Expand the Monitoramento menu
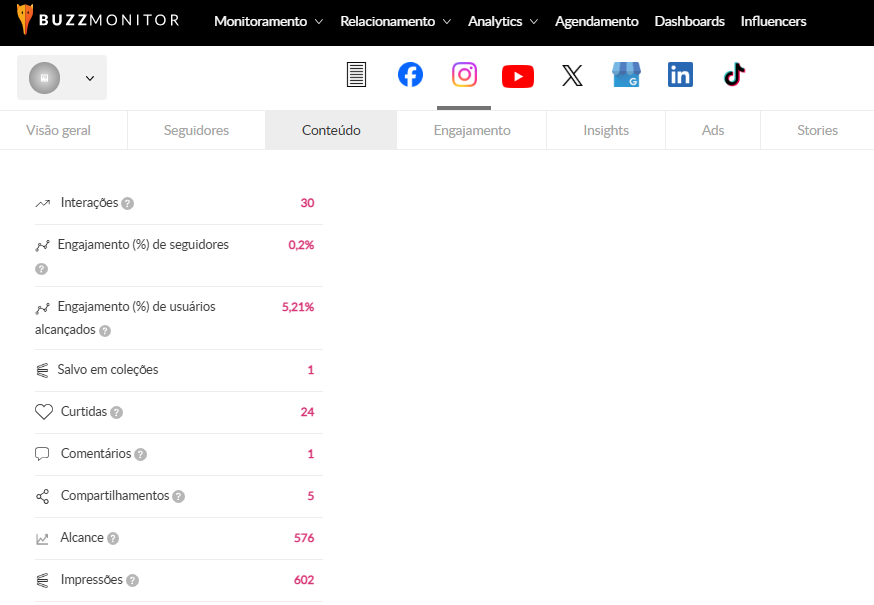 point(268,21)
